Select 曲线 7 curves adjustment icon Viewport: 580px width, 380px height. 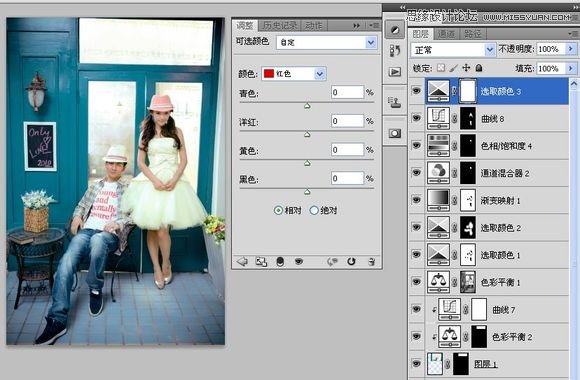tap(449, 309)
